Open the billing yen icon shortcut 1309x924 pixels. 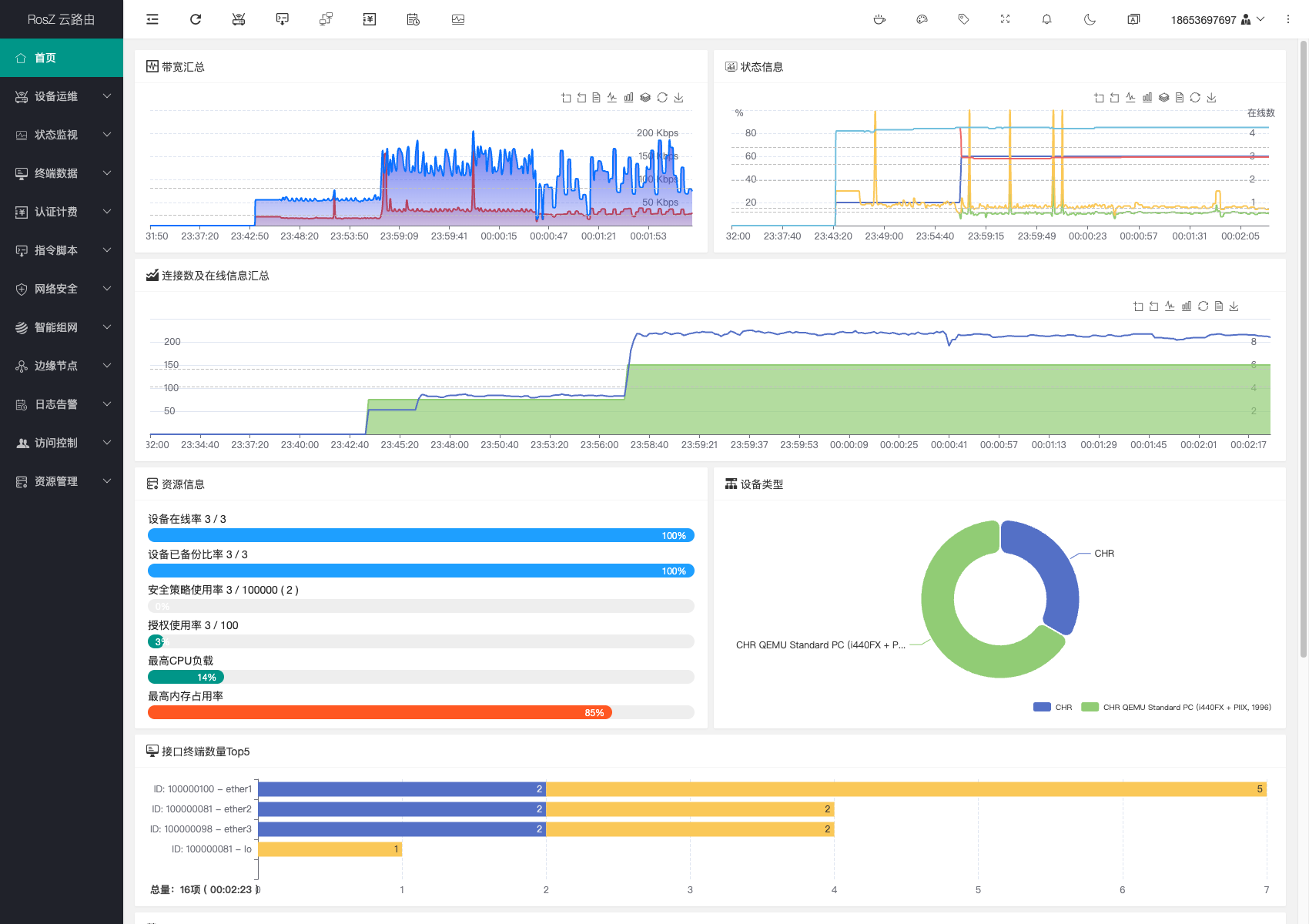point(370,19)
